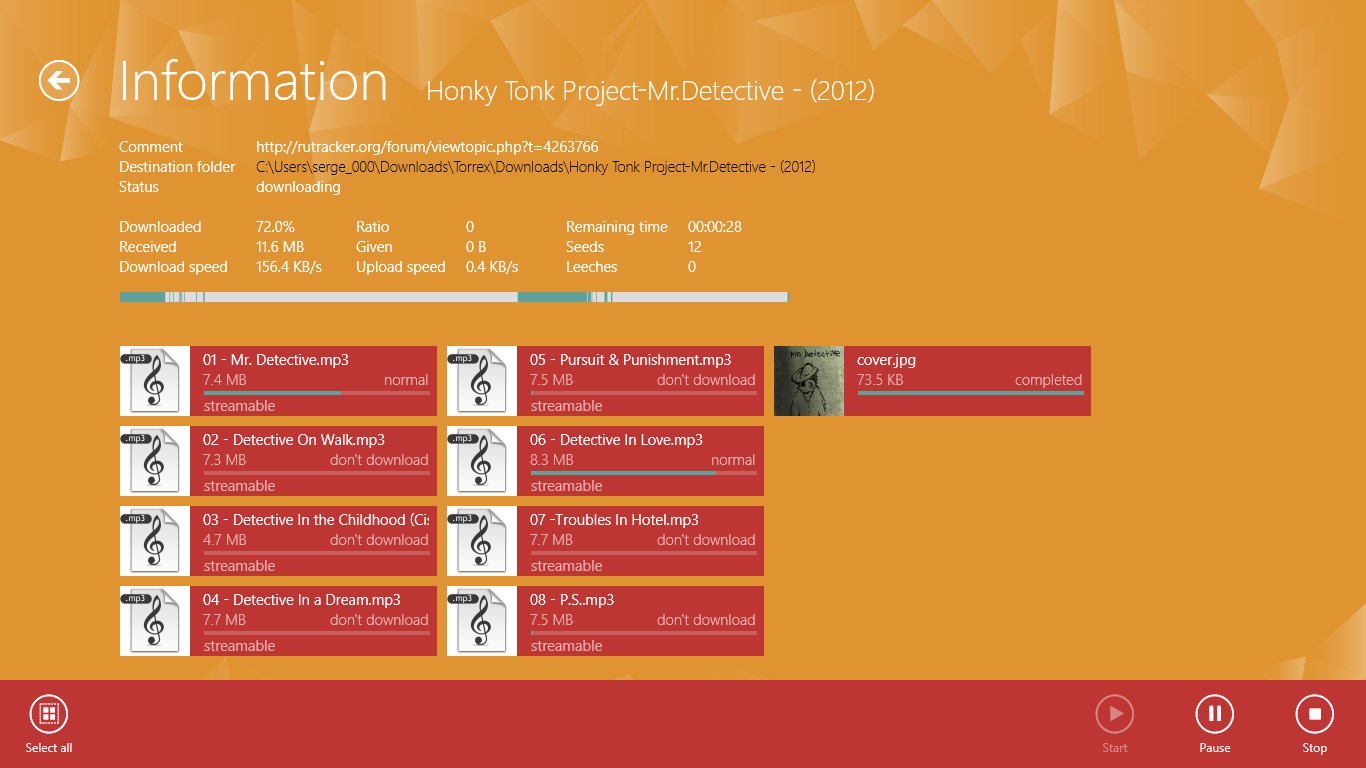Select 04 - Detective In a Dream.mp3 tile

point(278,621)
